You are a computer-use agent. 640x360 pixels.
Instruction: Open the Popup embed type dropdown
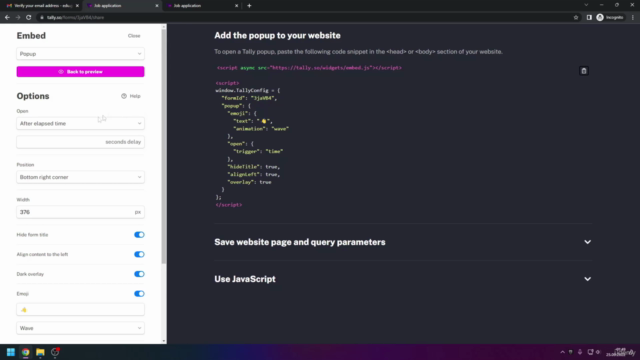point(80,54)
